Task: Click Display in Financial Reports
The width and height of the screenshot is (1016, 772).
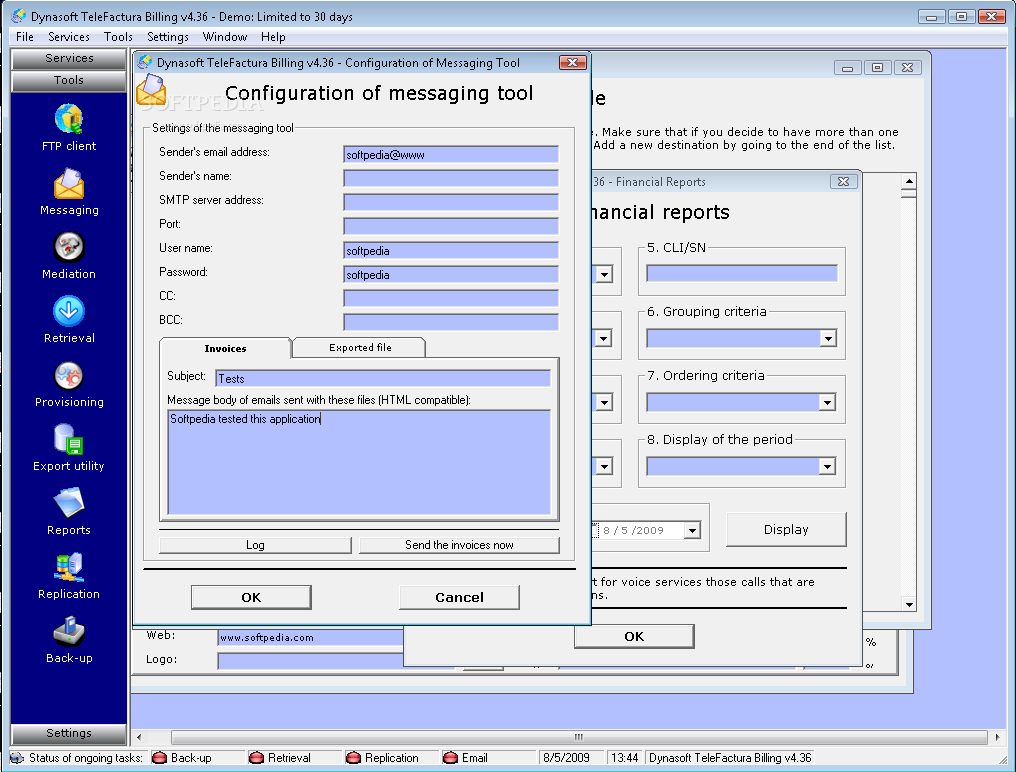Action: (786, 530)
